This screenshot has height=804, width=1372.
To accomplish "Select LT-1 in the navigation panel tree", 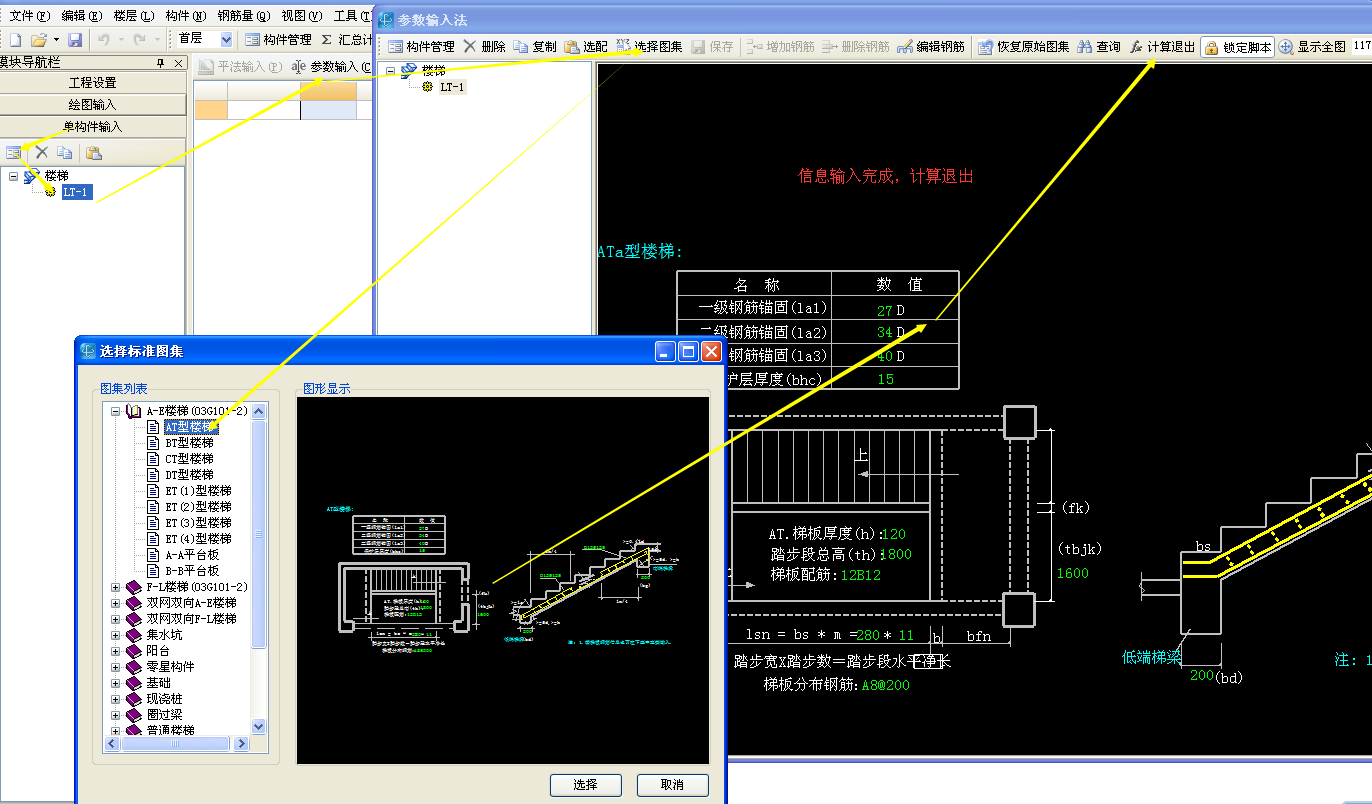I will pos(77,192).
